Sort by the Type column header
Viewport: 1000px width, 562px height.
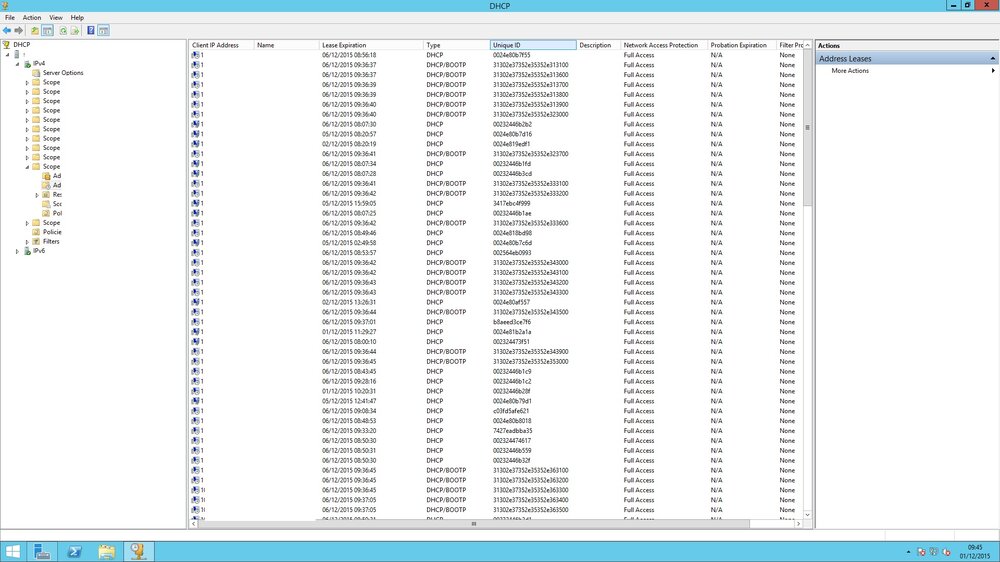[457, 45]
